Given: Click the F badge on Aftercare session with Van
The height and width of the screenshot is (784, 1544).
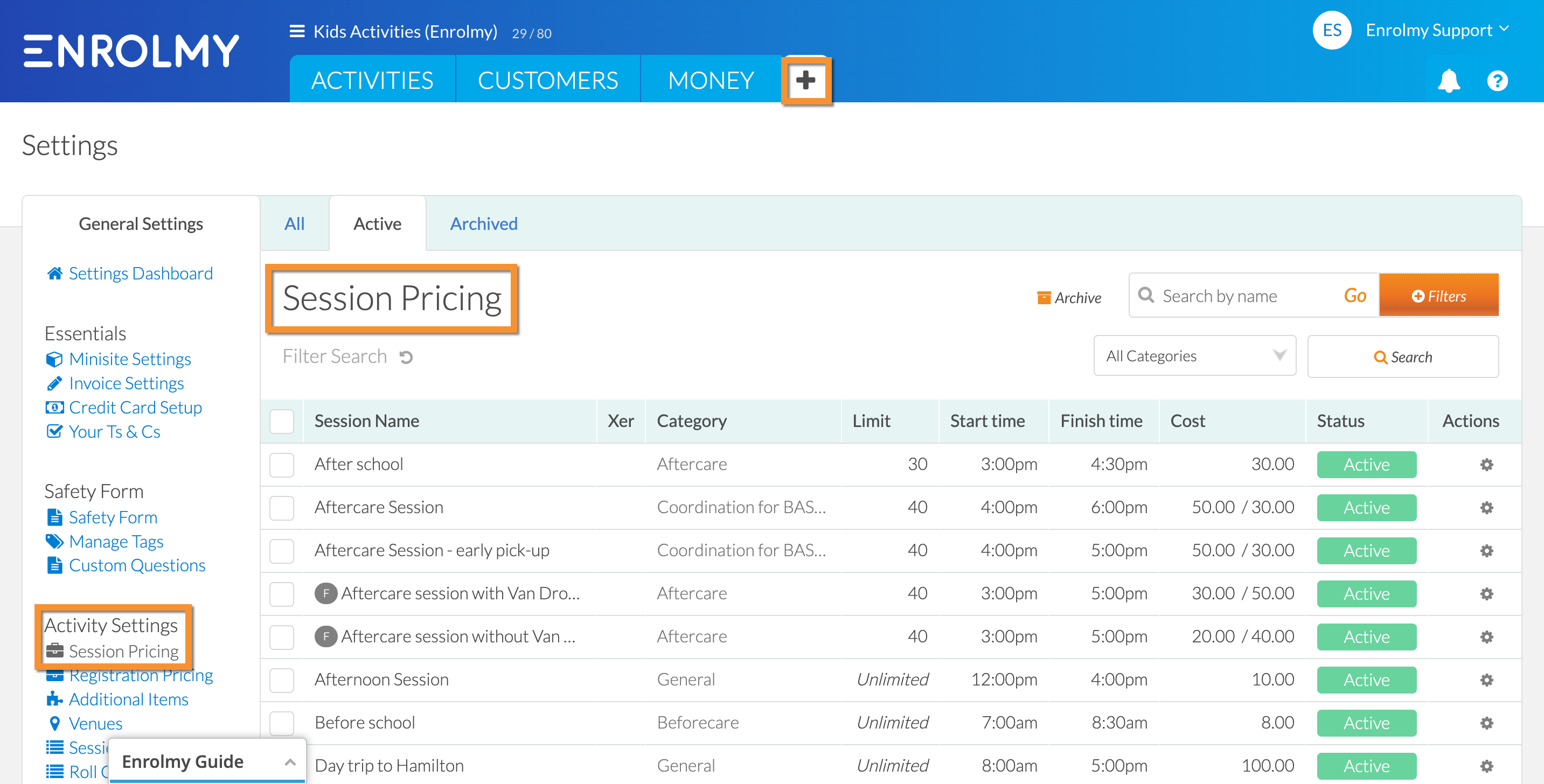Looking at the screenshot, I should (325, 593).
